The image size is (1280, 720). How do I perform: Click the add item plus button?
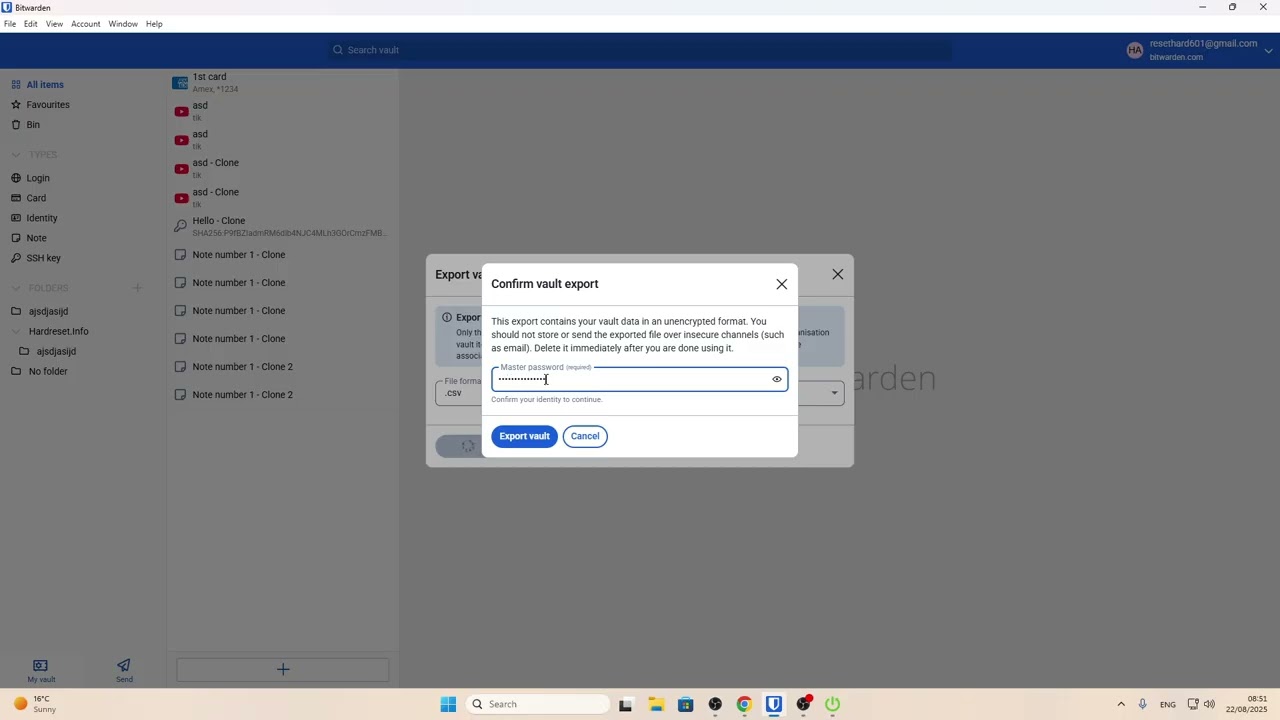pyautogui.click(x=283, y=670)
